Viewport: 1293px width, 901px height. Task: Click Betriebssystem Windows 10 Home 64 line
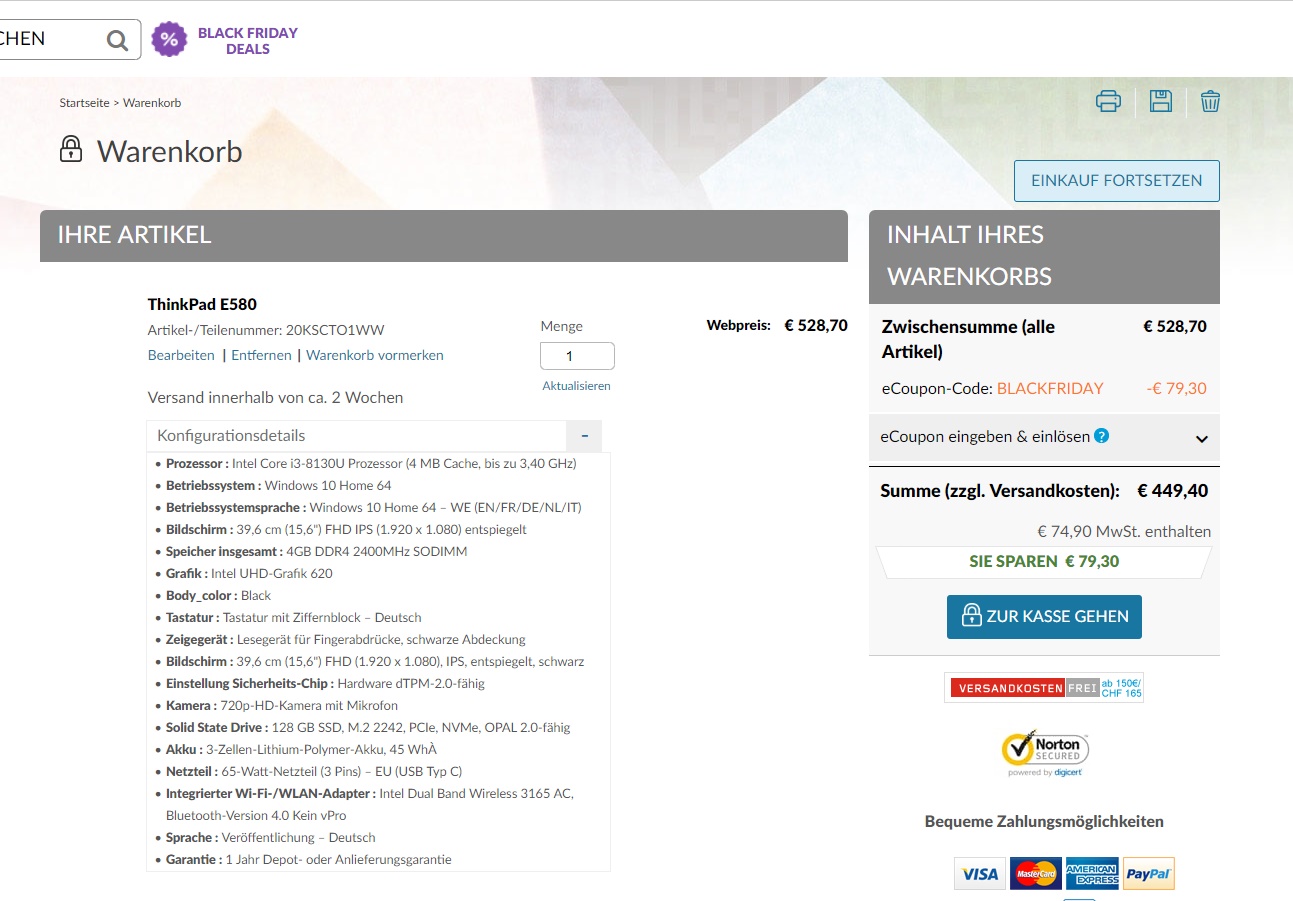pos(279,485)
